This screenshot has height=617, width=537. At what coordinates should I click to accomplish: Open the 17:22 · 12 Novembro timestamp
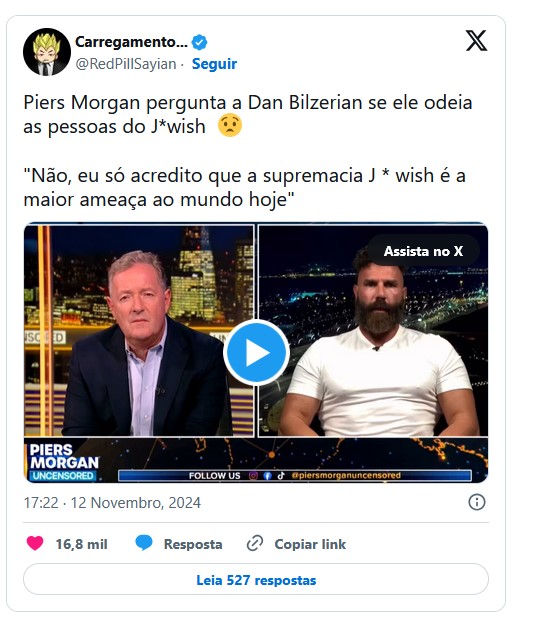click(112, 502)
